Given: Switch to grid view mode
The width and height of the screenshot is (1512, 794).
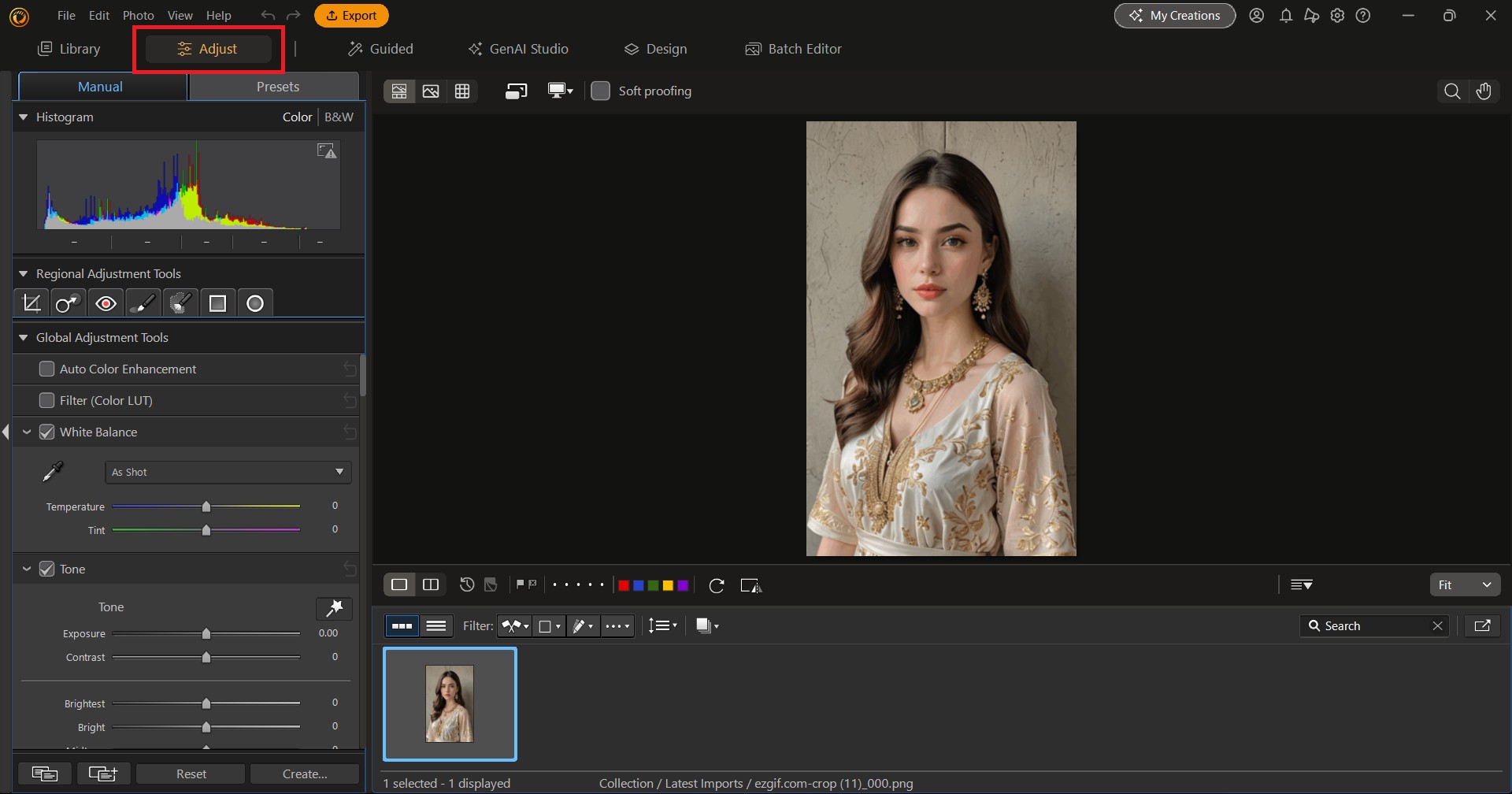Looking at the screenshot, I should click(x=462, y=91).
